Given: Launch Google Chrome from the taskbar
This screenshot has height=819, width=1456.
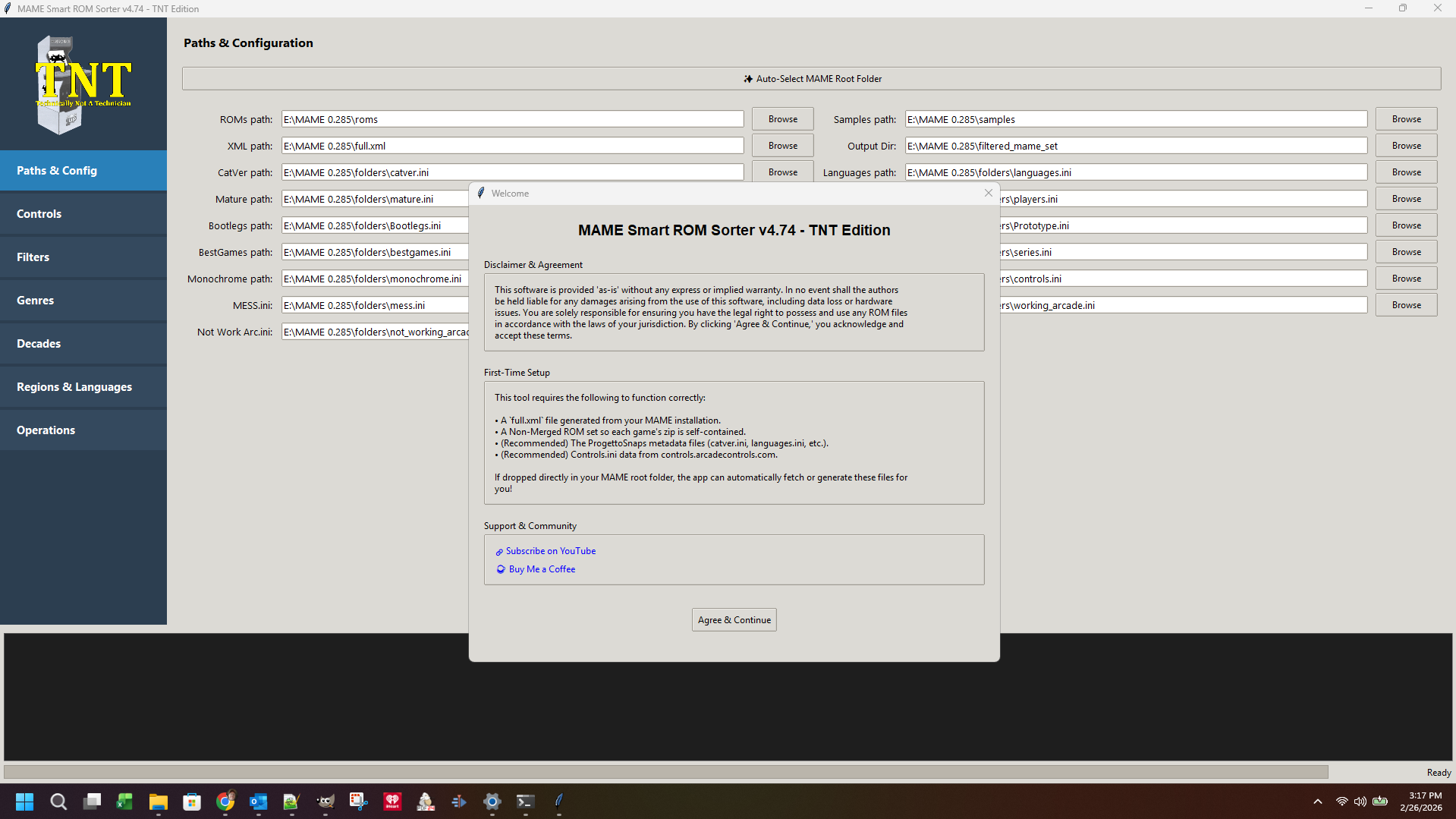Looking at the screenshot, I should click(x=225, y=802).
